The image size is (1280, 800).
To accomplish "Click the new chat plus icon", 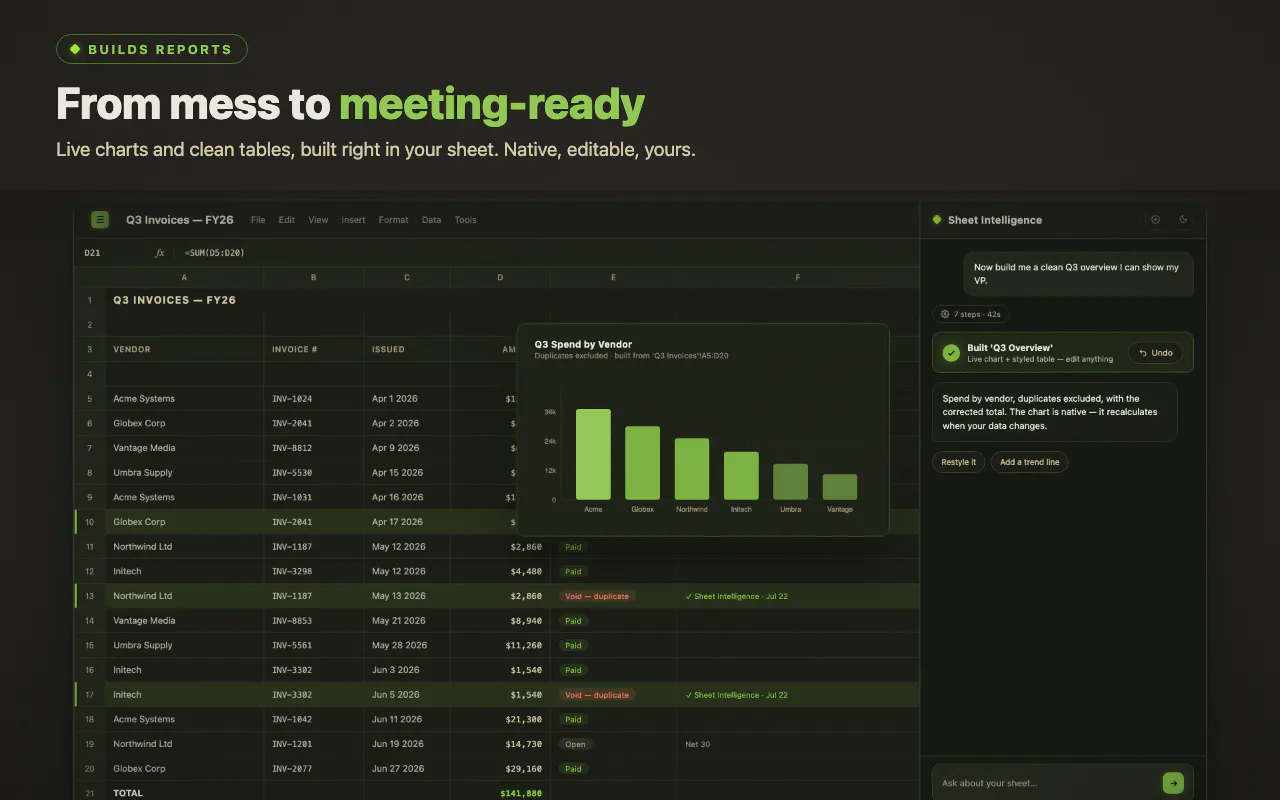I will coord(1156,220).
